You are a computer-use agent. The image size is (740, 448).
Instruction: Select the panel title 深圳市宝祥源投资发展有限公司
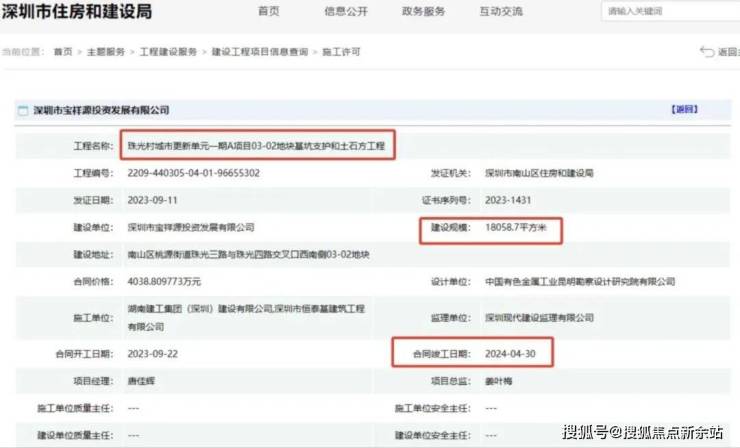click(101, 110)
